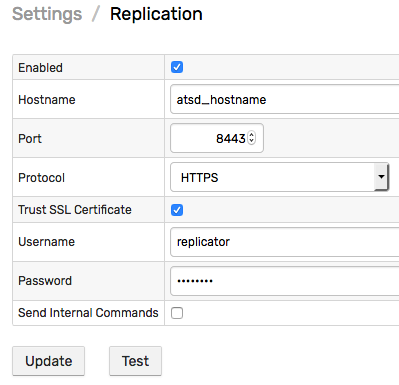Click the Replication page title
The width and height of the screenshot is (399, 385).
[x=156, y=14]
